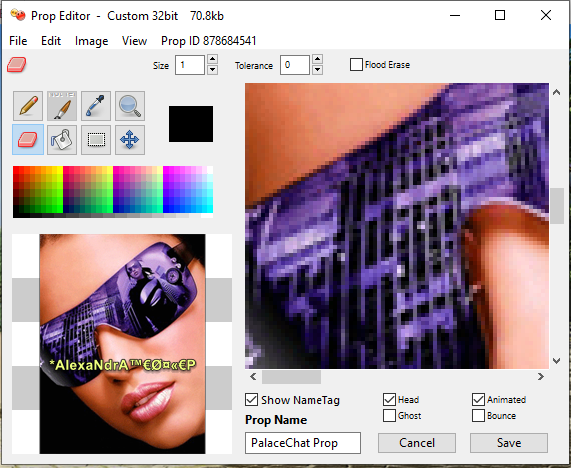571x468 pixels.
Task: Select the Magnifier zoom tool
Action: pyautogui.click(x=130, y=106)
